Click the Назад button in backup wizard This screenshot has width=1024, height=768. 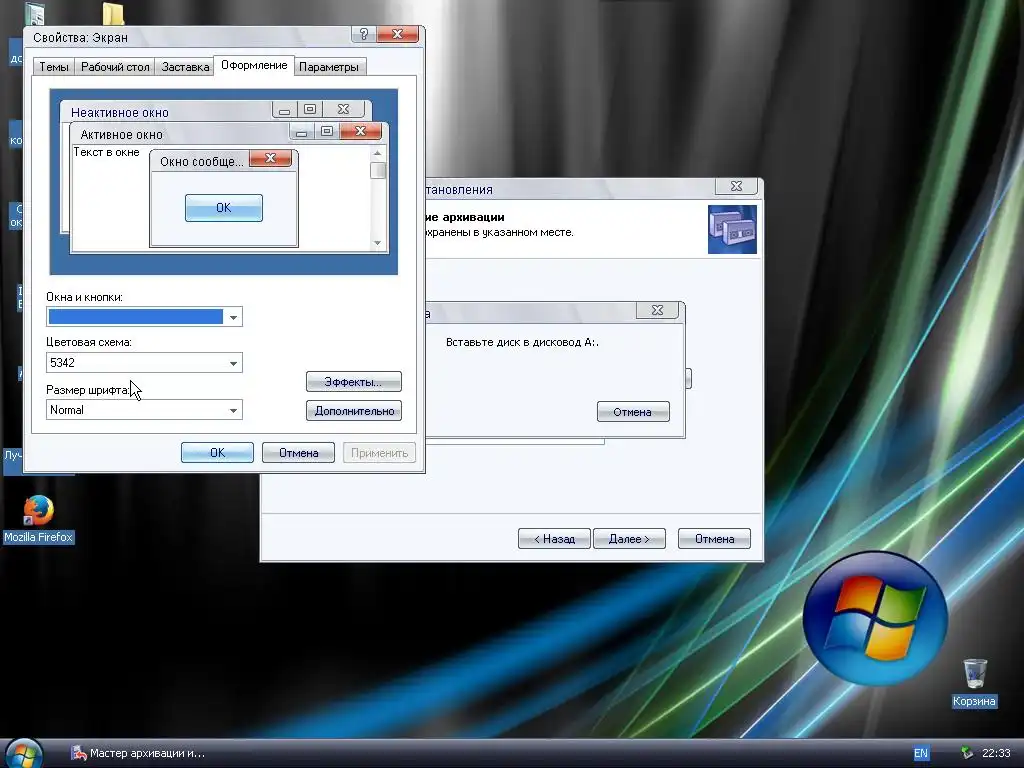coord(554,539)
